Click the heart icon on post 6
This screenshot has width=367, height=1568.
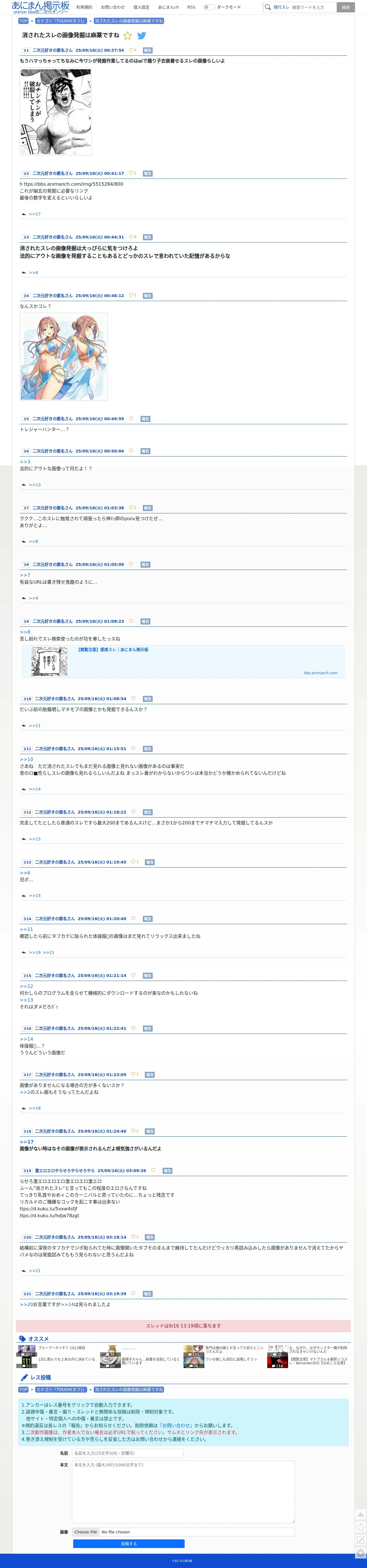131,450
